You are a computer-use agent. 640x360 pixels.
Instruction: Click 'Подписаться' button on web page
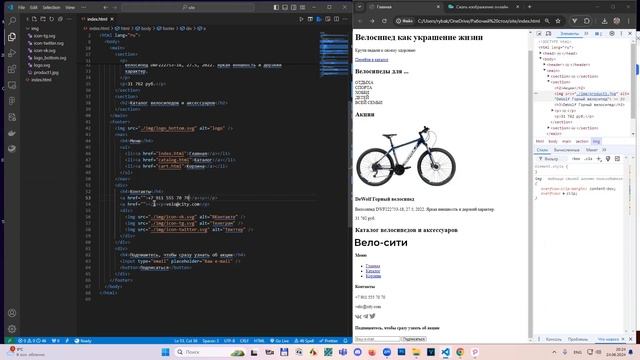point(413,339)
